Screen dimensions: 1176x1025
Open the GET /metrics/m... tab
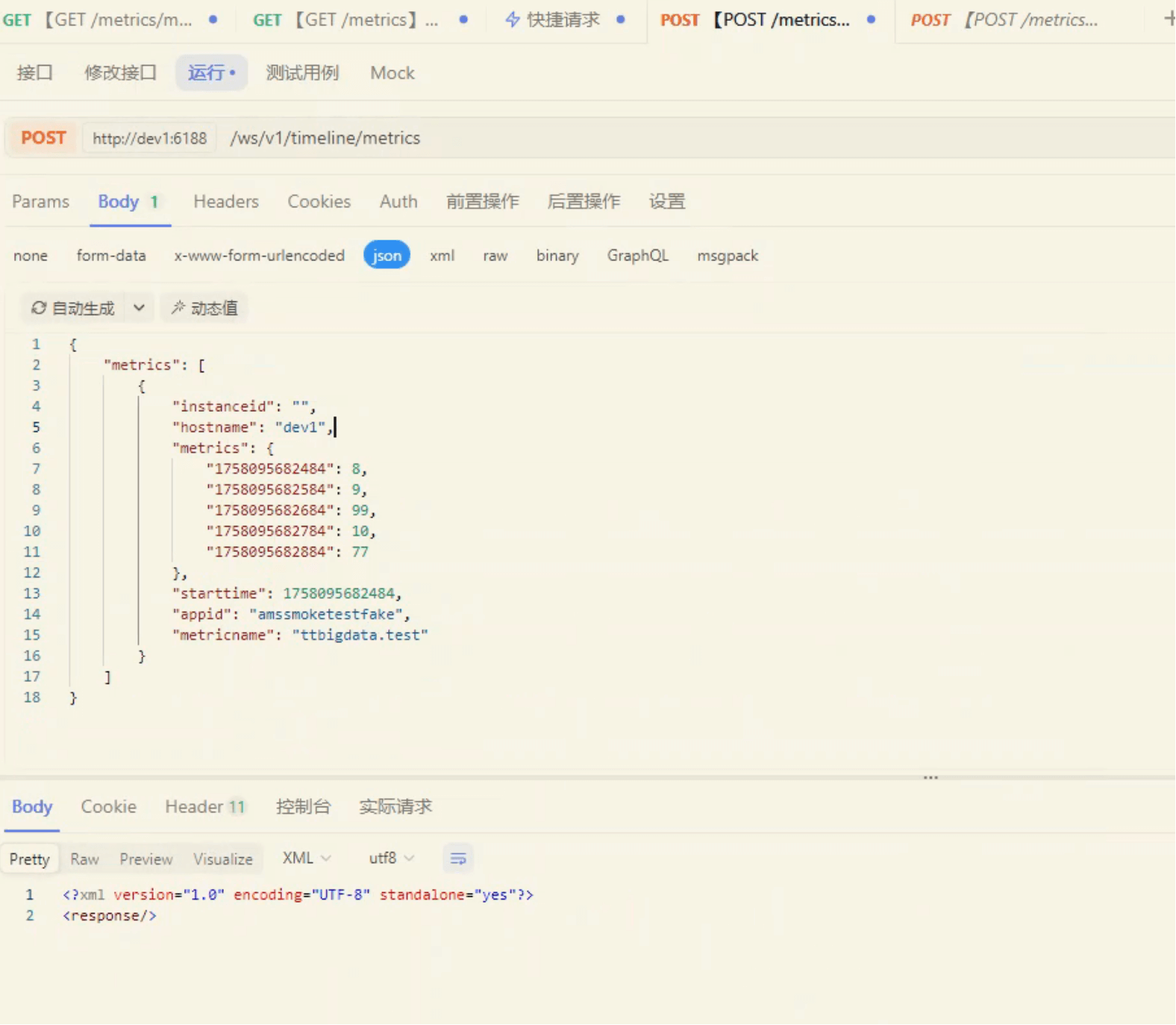[110, 20]
